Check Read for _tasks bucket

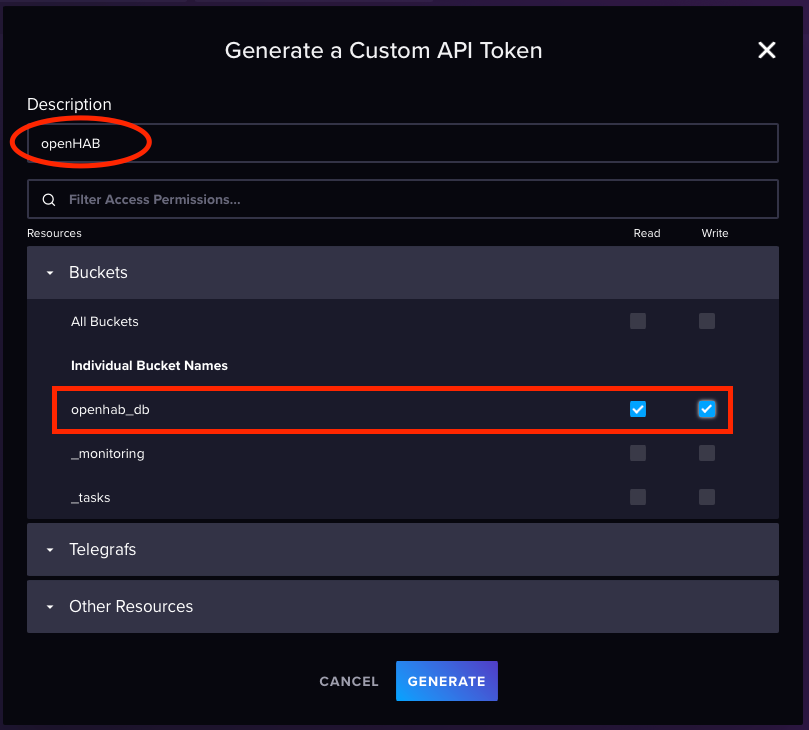[638, 497]
